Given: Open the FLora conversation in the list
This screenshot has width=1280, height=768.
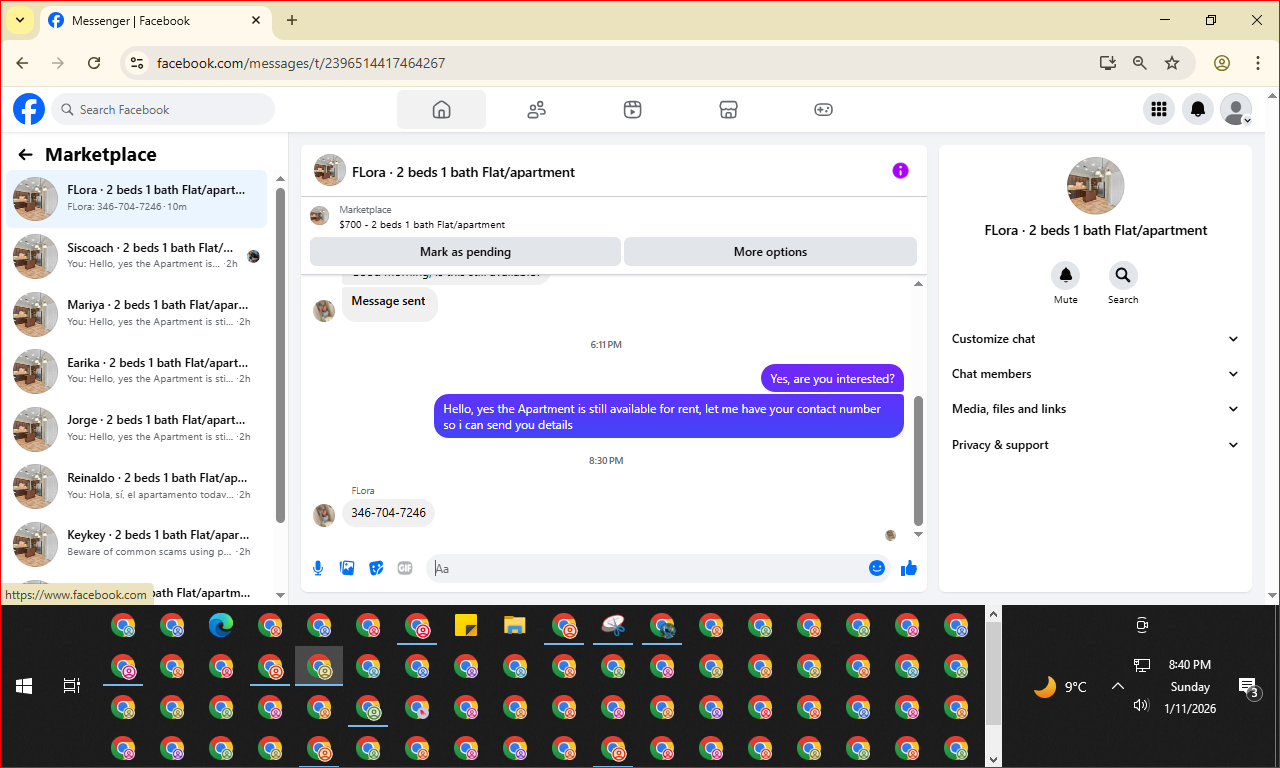Looking at the screenshot, I should pyautogui.click(x=137, y=199).
